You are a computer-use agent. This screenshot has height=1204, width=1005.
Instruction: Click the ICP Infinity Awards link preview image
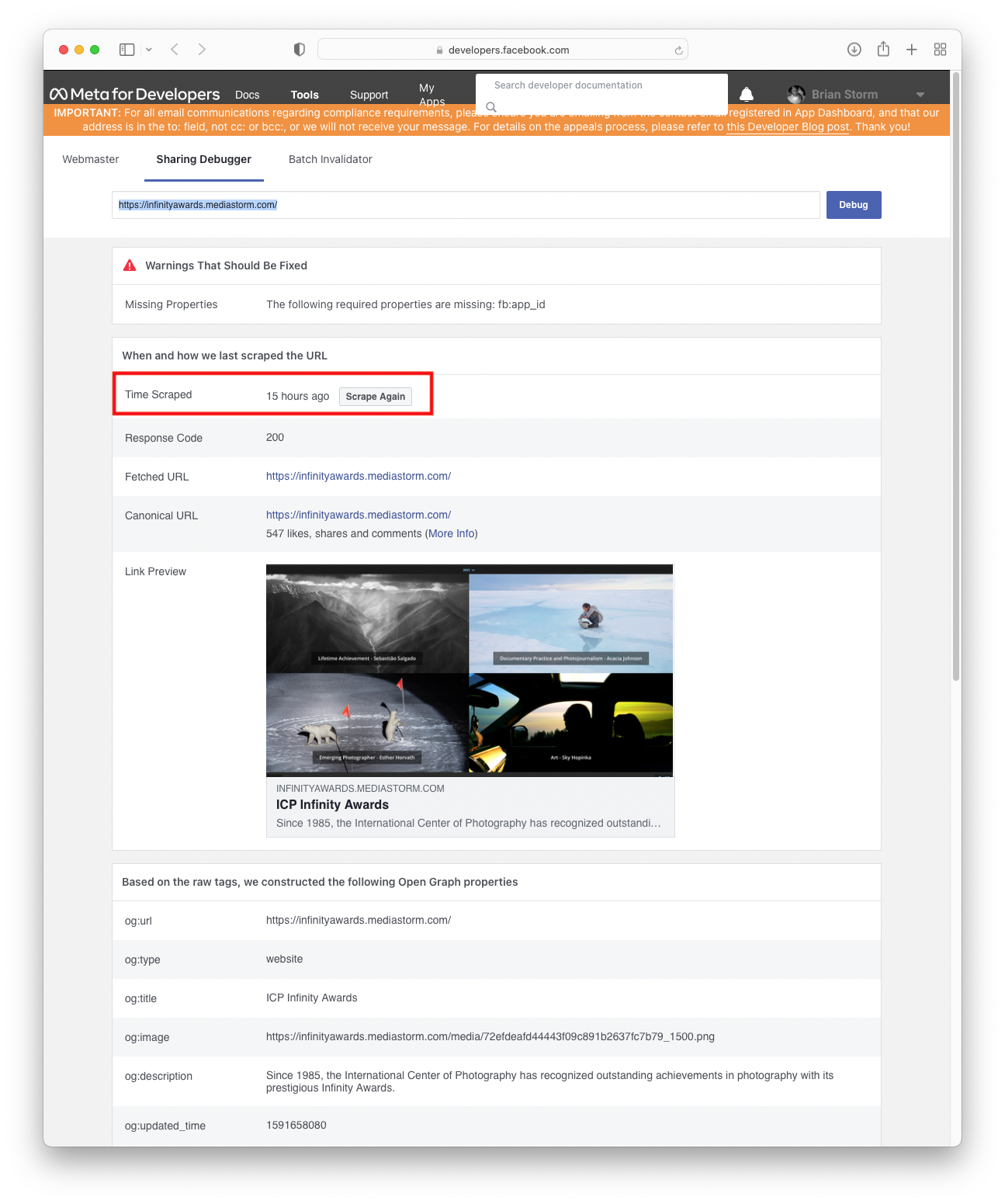pos(470,670)
